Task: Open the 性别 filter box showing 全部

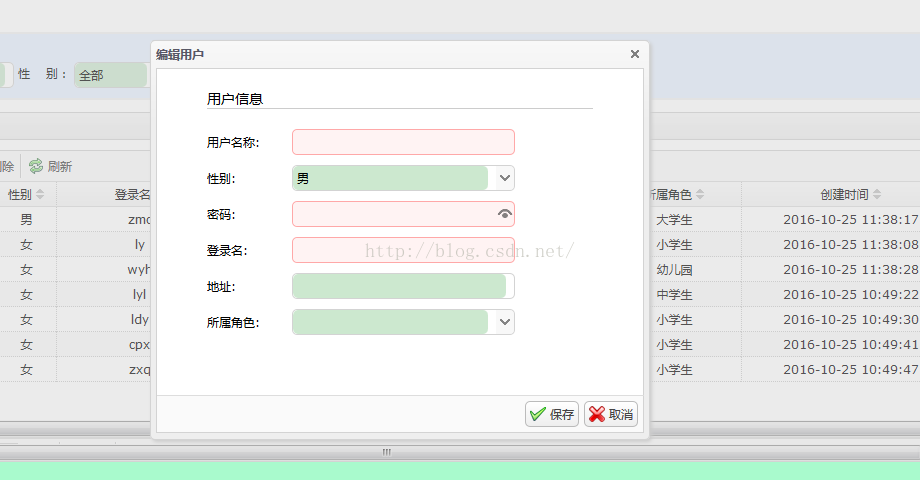Action: pos(111,75)
